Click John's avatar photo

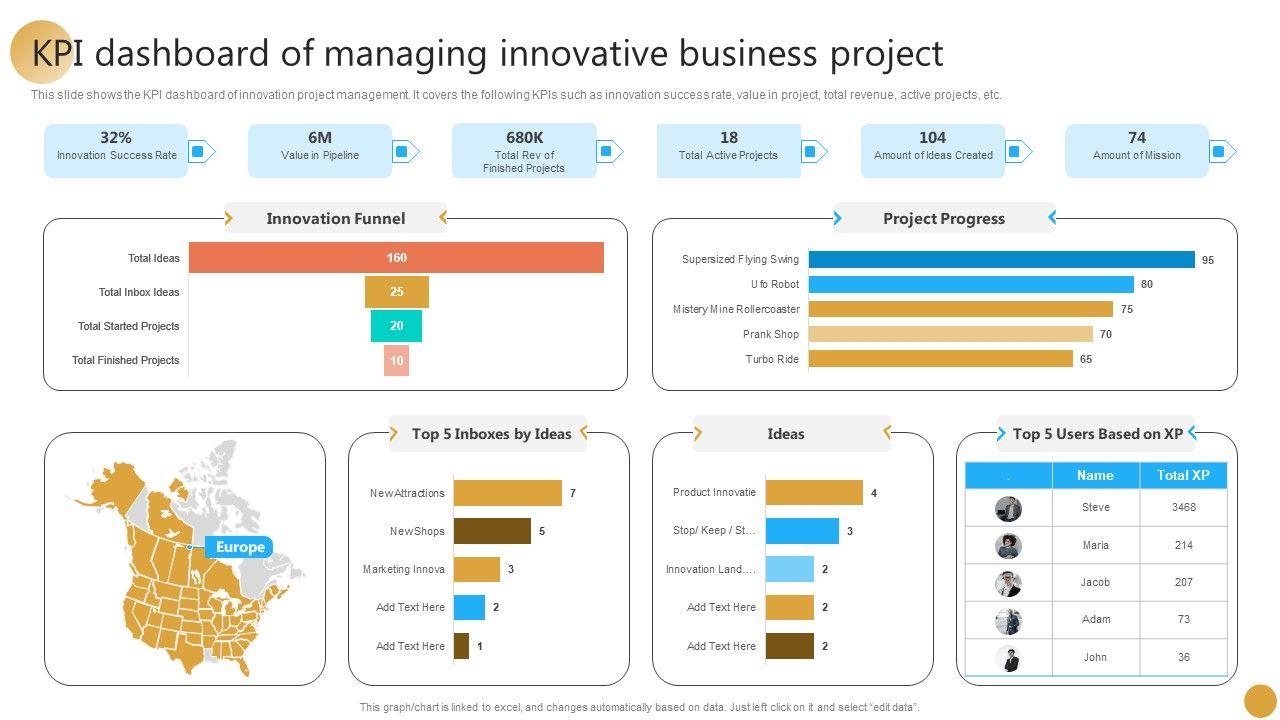[x=1008, y=658]
